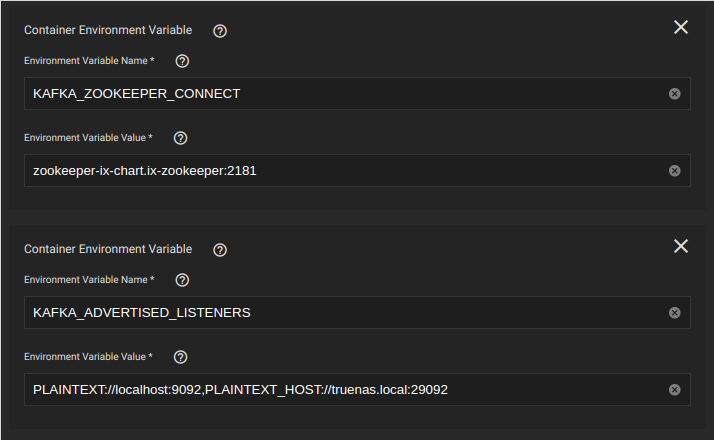This screenshot has height=440, width=714.
Task: Remove the KAFKA_ZOOKEEPER_CONNECT environment variable entry
Action: pos(681,27)
